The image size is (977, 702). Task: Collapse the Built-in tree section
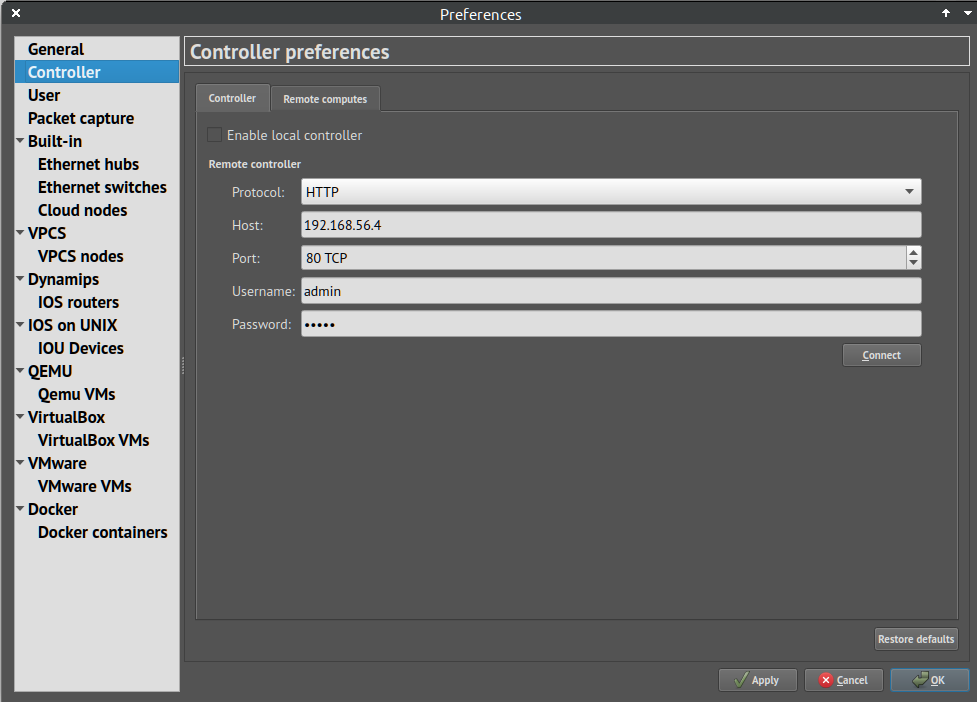[x=20, y=141]
